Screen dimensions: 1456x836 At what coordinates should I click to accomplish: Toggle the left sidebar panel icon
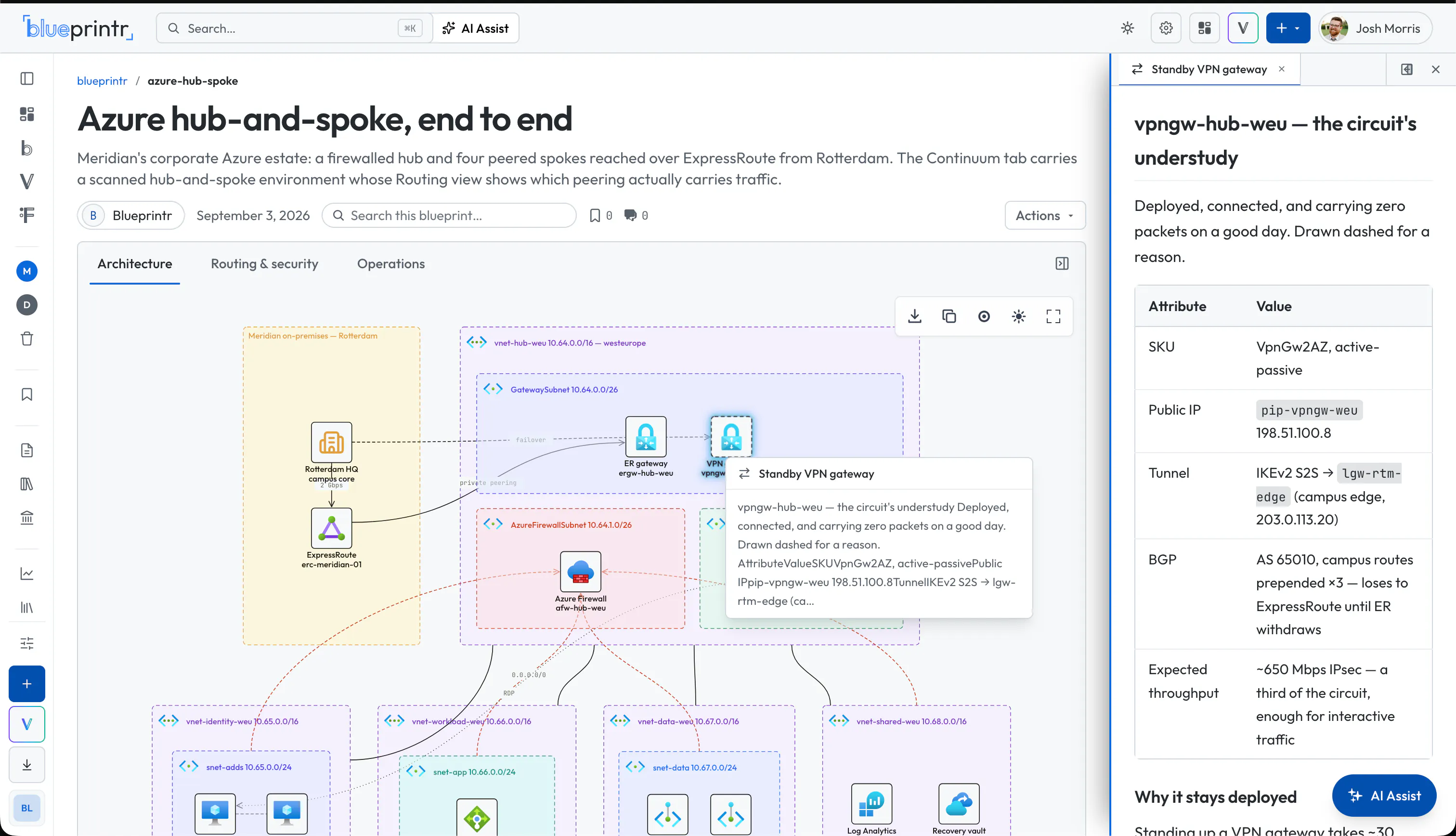(27, 78)
